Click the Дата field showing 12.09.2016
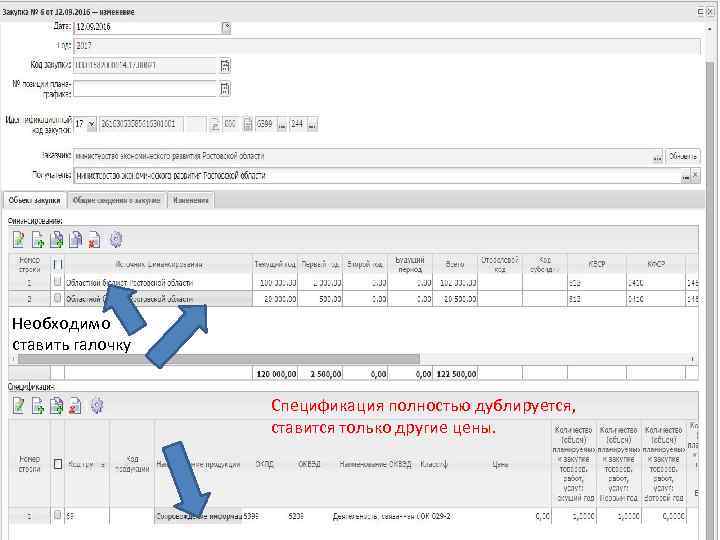The width and height of the screenshot is (720, 540). 147,27
